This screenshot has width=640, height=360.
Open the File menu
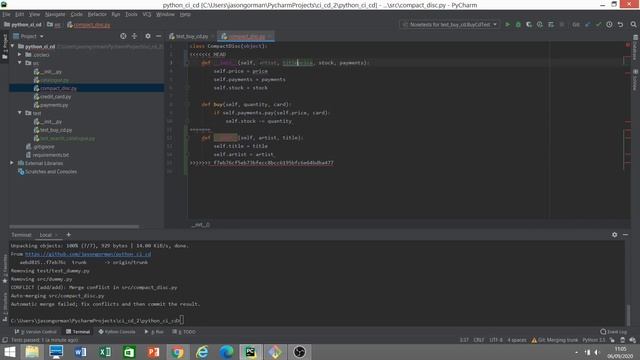(7, 14)
